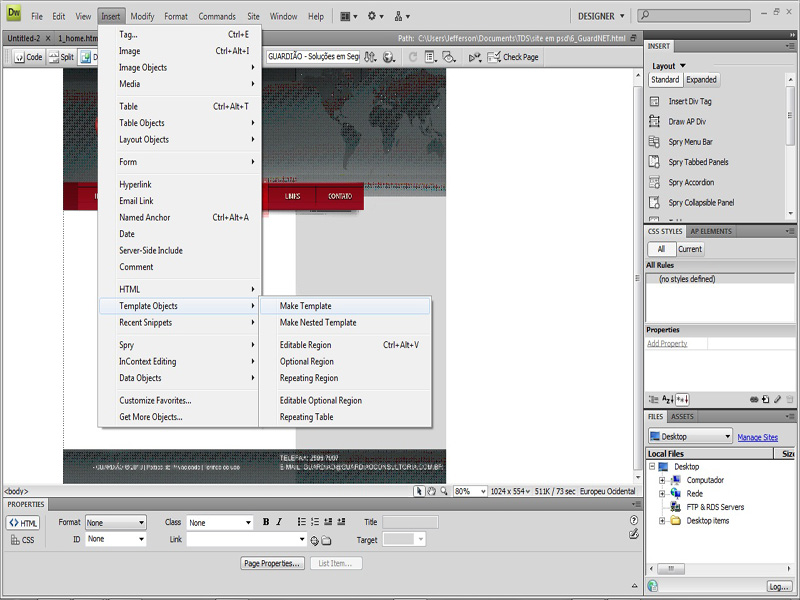The height and width of the screenshot is (600, 800).
Task: Open the Desktop site dropdown in Files
Action: click(x=690, y=437)
